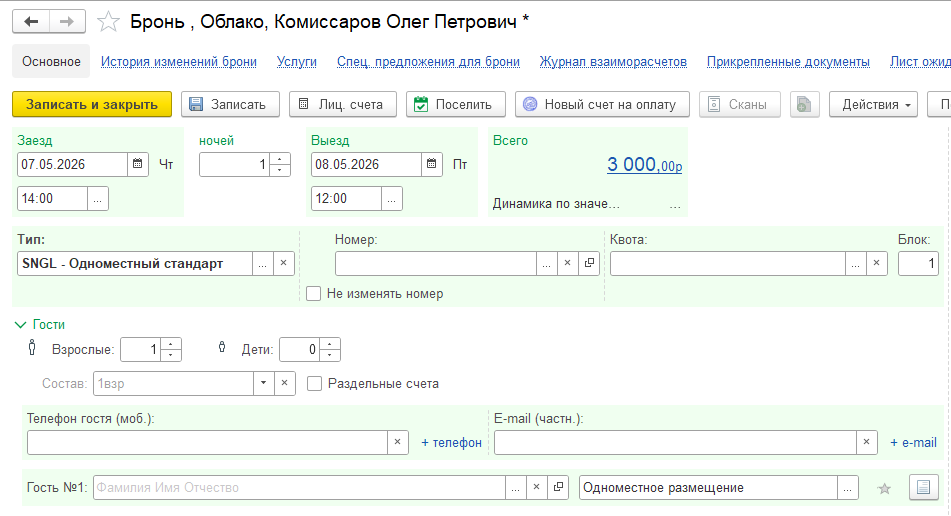Create Новый счет на оплату
Image resolution: width=951 pixels, height=516 pixels.
pyautogui.click(x=602, y=104)
